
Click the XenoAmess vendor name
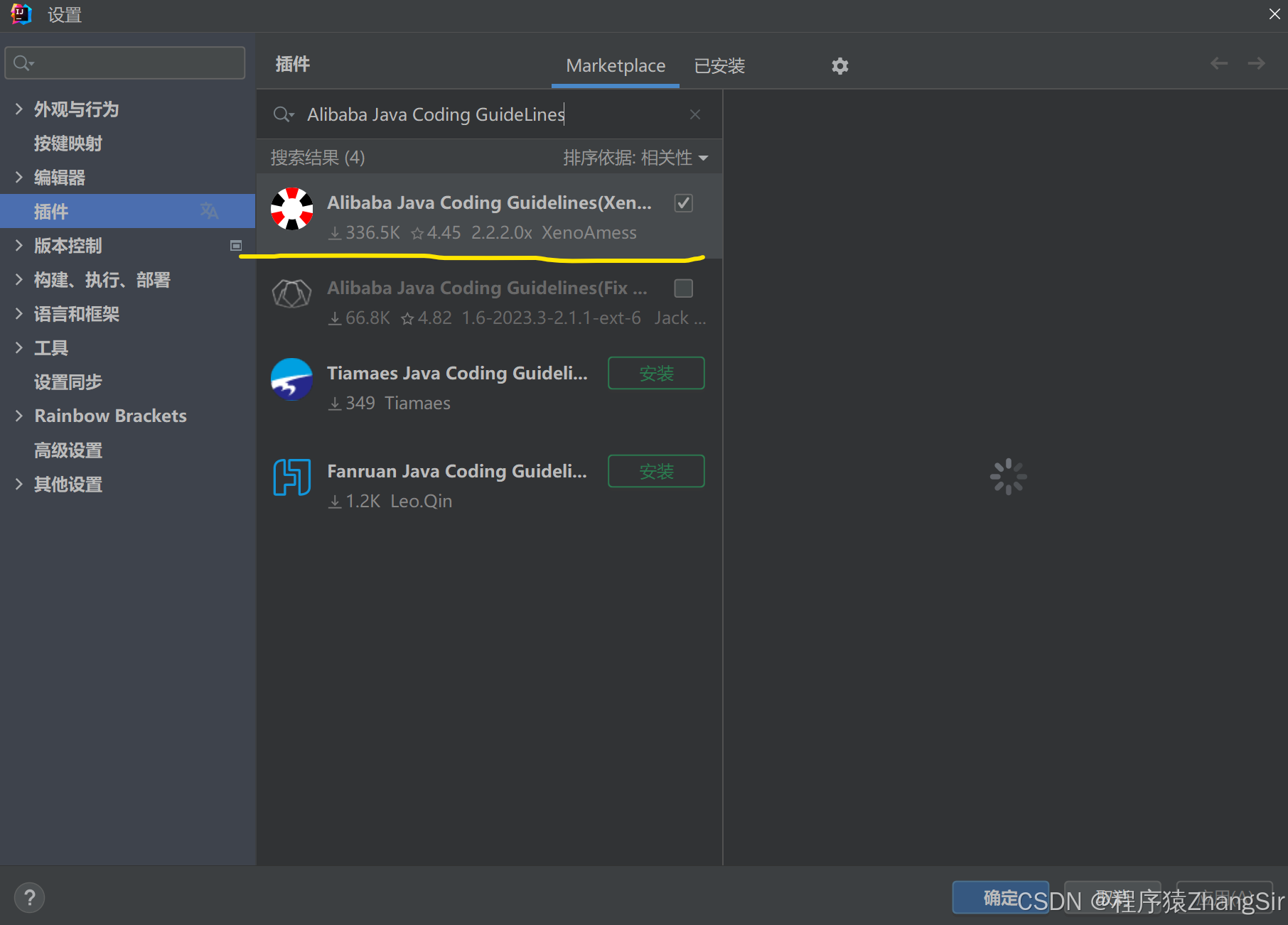(x=589, y=232)
